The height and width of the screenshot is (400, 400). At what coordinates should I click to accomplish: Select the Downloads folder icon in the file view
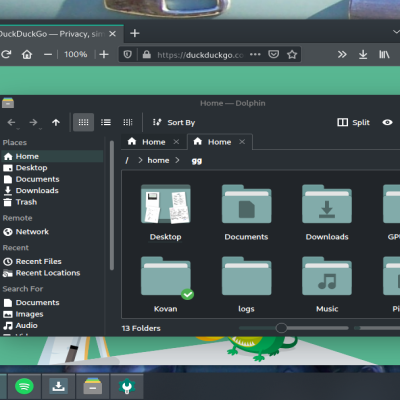pyautogui.click(x=327, y=204)
